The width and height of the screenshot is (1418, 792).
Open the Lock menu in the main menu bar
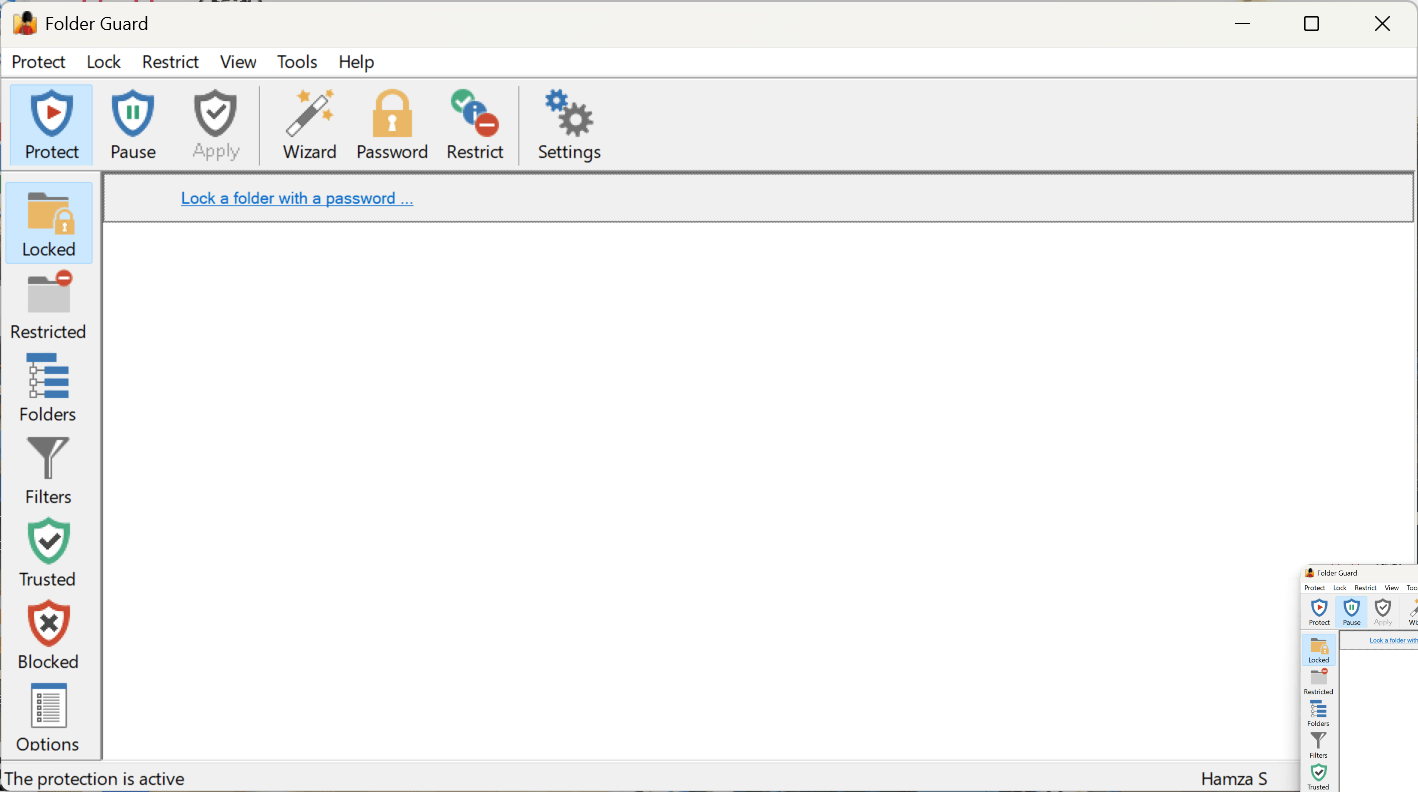104,62
